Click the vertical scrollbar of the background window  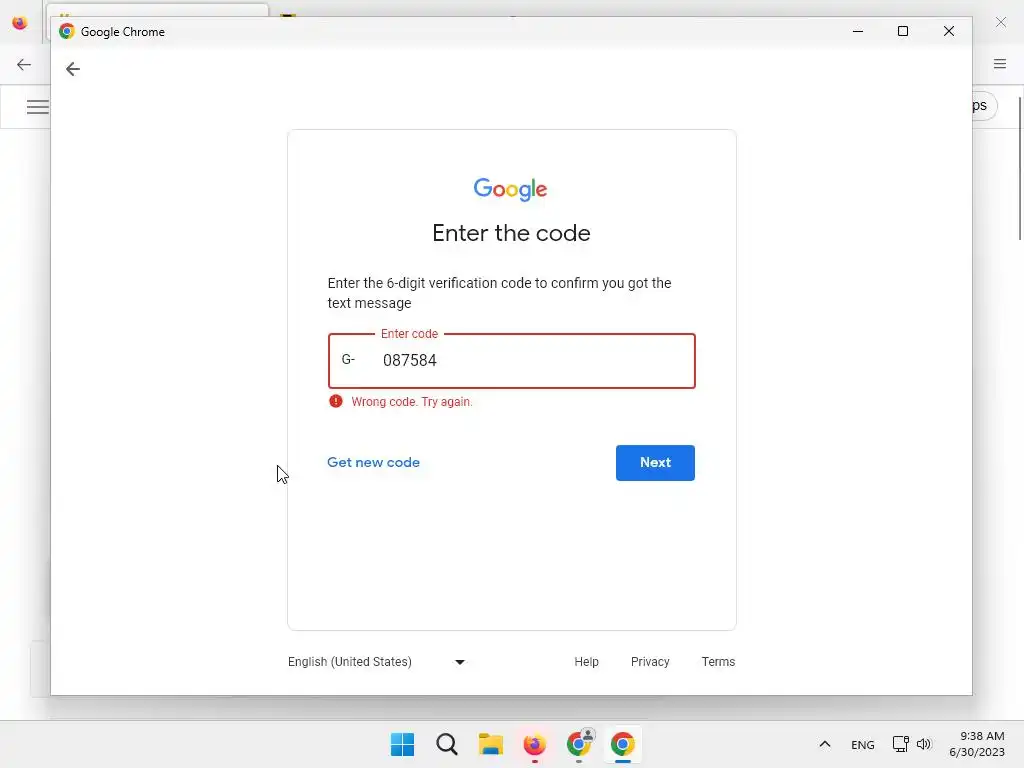pyautogui.click(x=1019, y=168)
